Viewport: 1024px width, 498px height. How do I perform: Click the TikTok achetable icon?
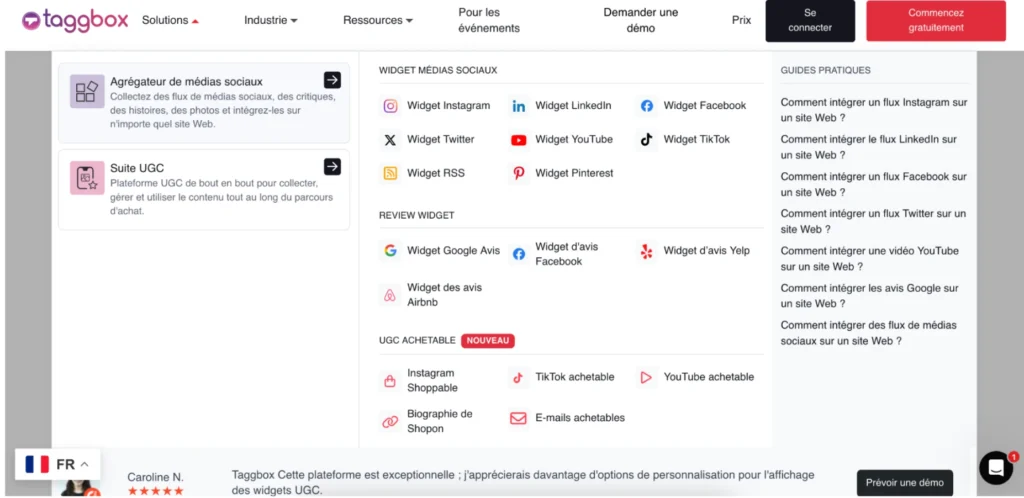tap(519, 377)
